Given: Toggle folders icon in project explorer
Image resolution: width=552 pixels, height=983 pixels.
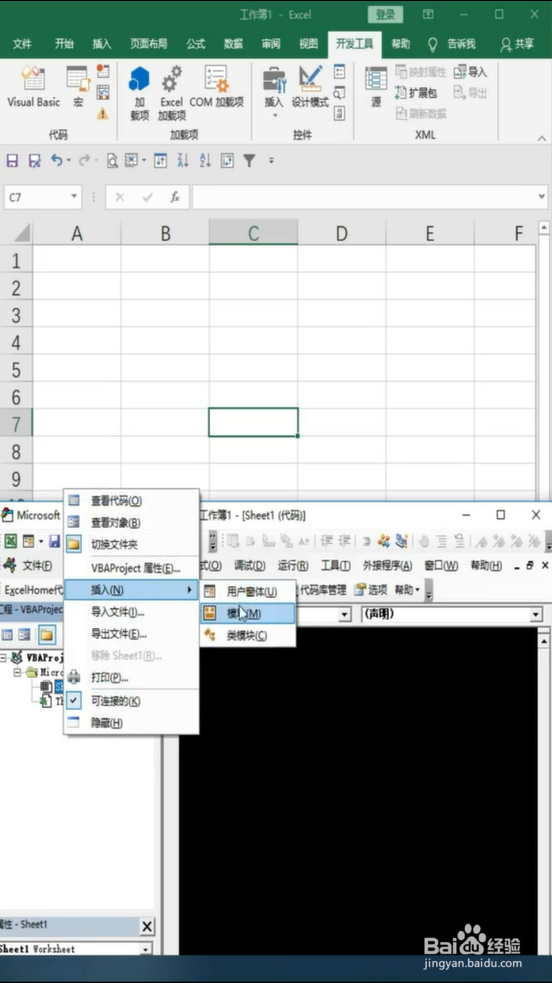Looking at the screenshot, I should coord(46,635).
